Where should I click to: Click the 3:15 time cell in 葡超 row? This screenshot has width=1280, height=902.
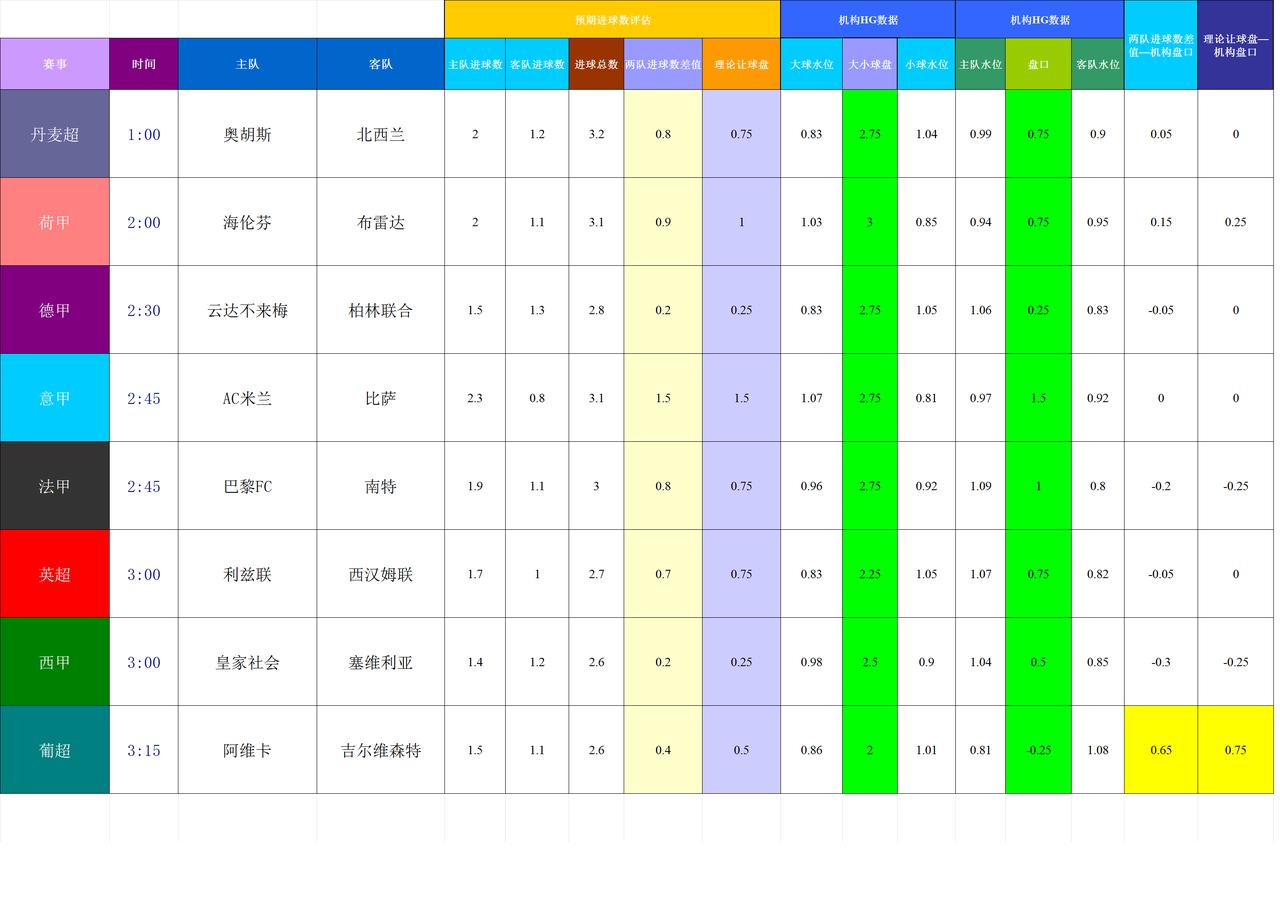tap(143, 750)
